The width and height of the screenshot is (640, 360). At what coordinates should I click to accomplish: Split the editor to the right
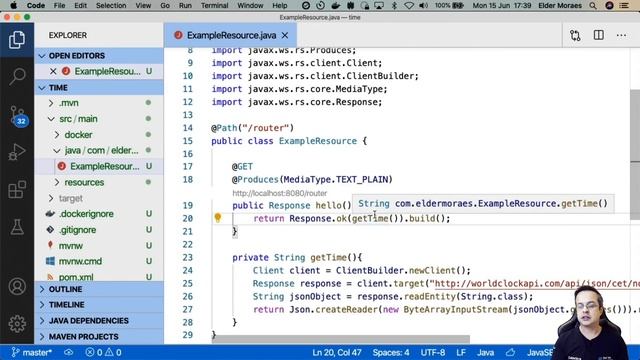point(598,35)
